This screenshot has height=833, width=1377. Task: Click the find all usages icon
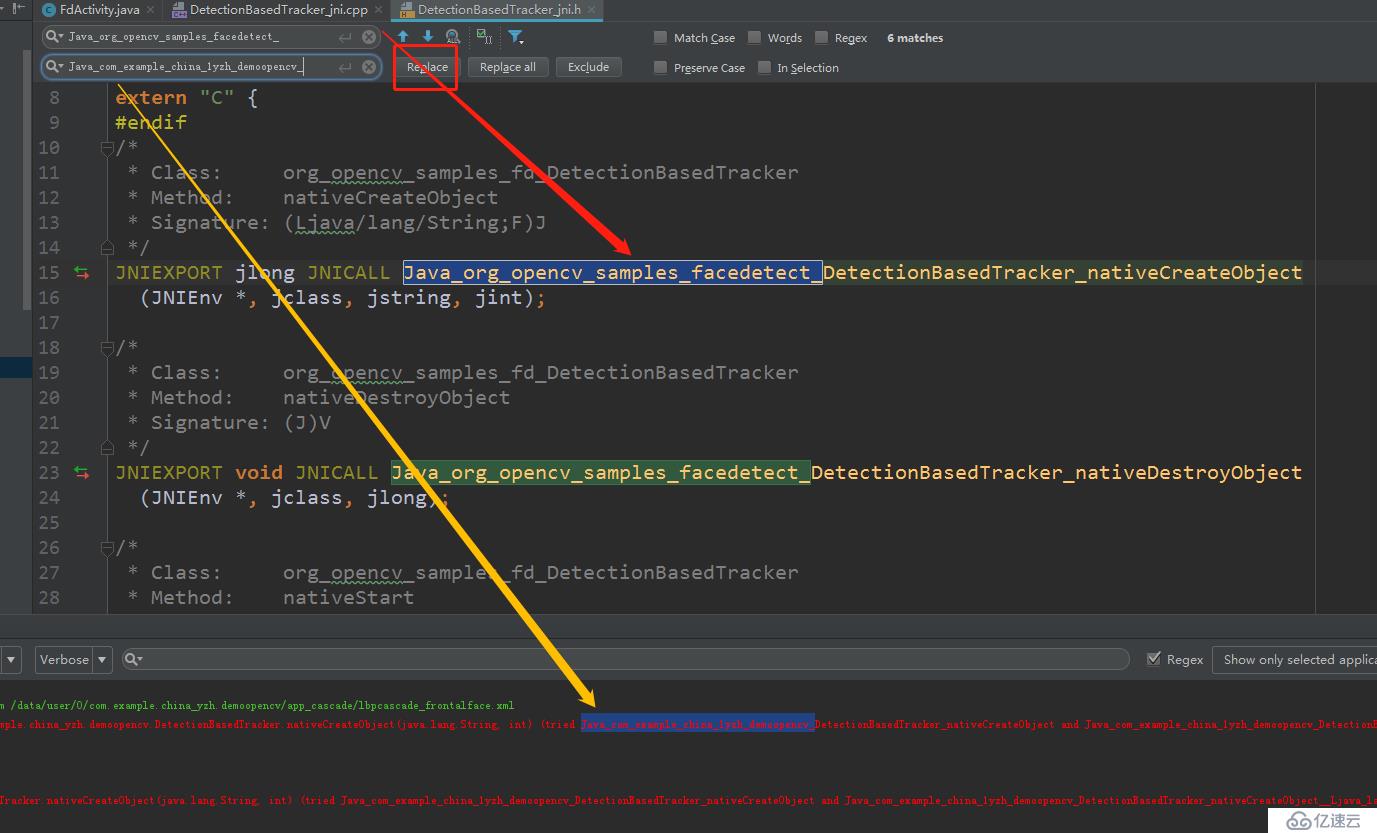click(x=453, y=37)
